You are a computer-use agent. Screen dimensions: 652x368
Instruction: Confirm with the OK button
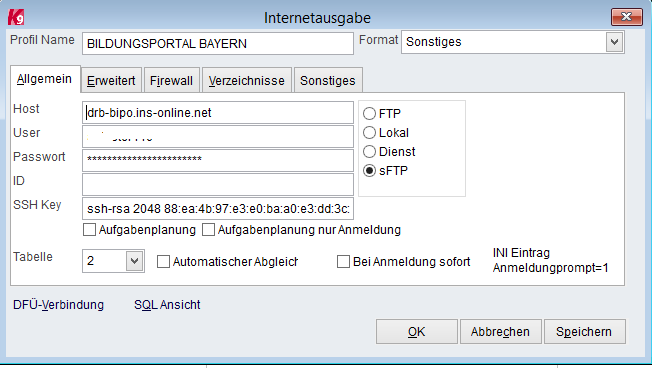point(417,332)
